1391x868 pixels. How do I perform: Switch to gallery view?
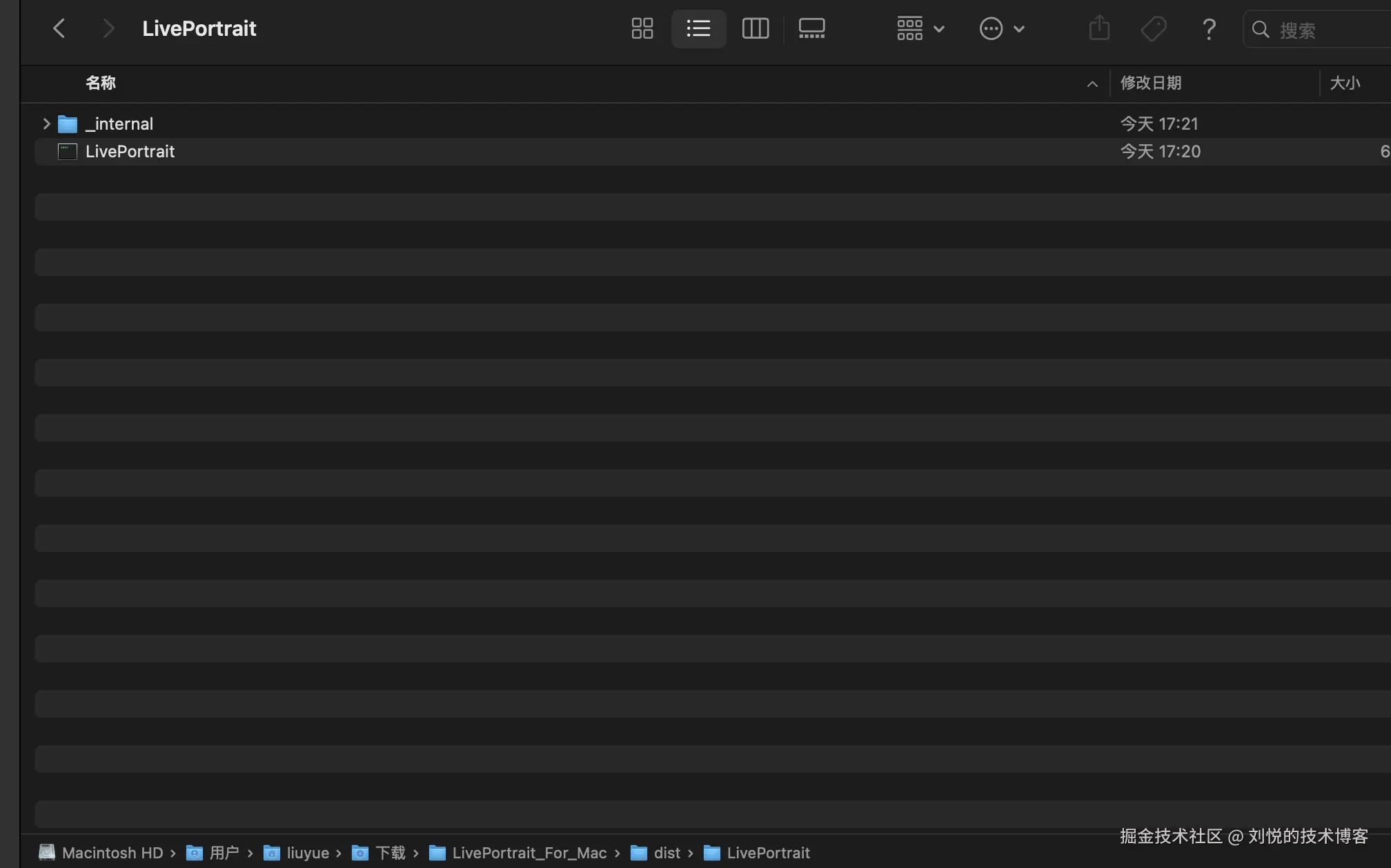[811, 29]
